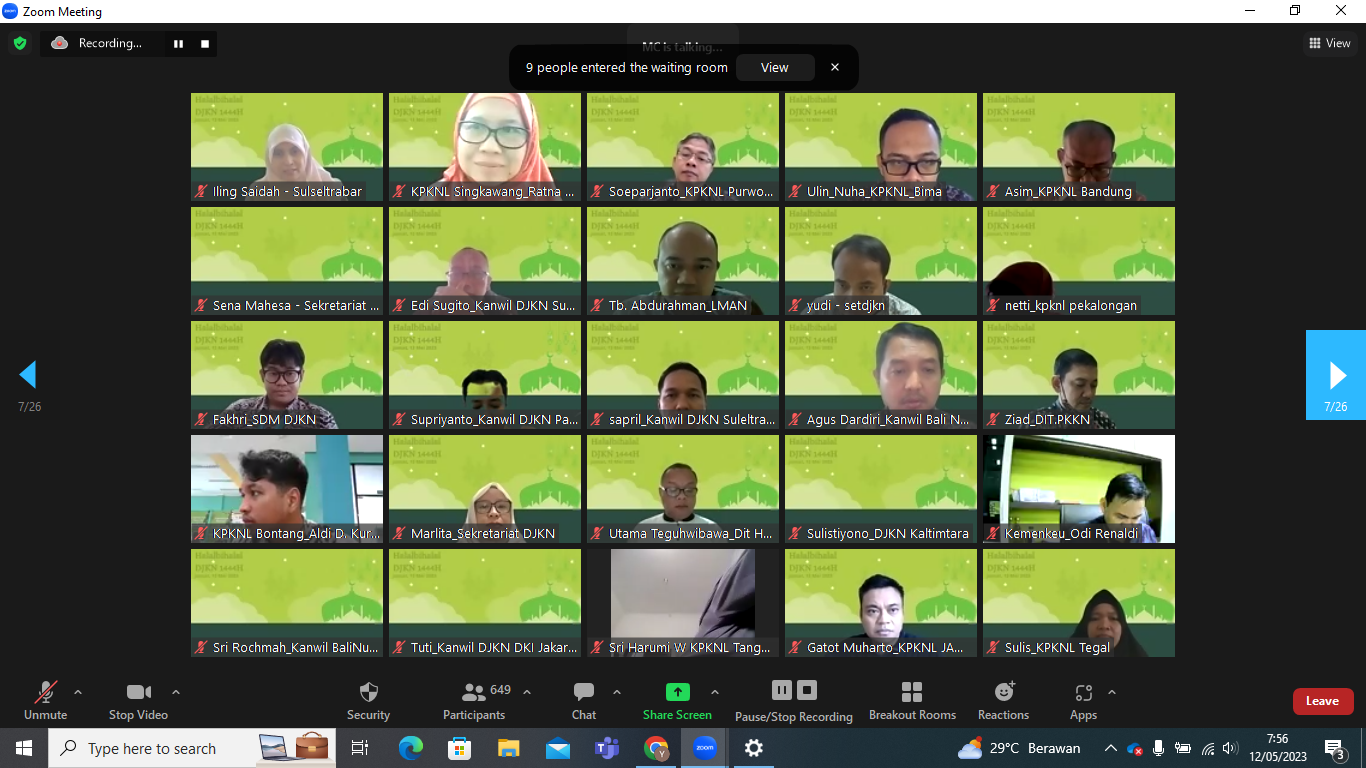Leave the meeting

click(1322, 701)
